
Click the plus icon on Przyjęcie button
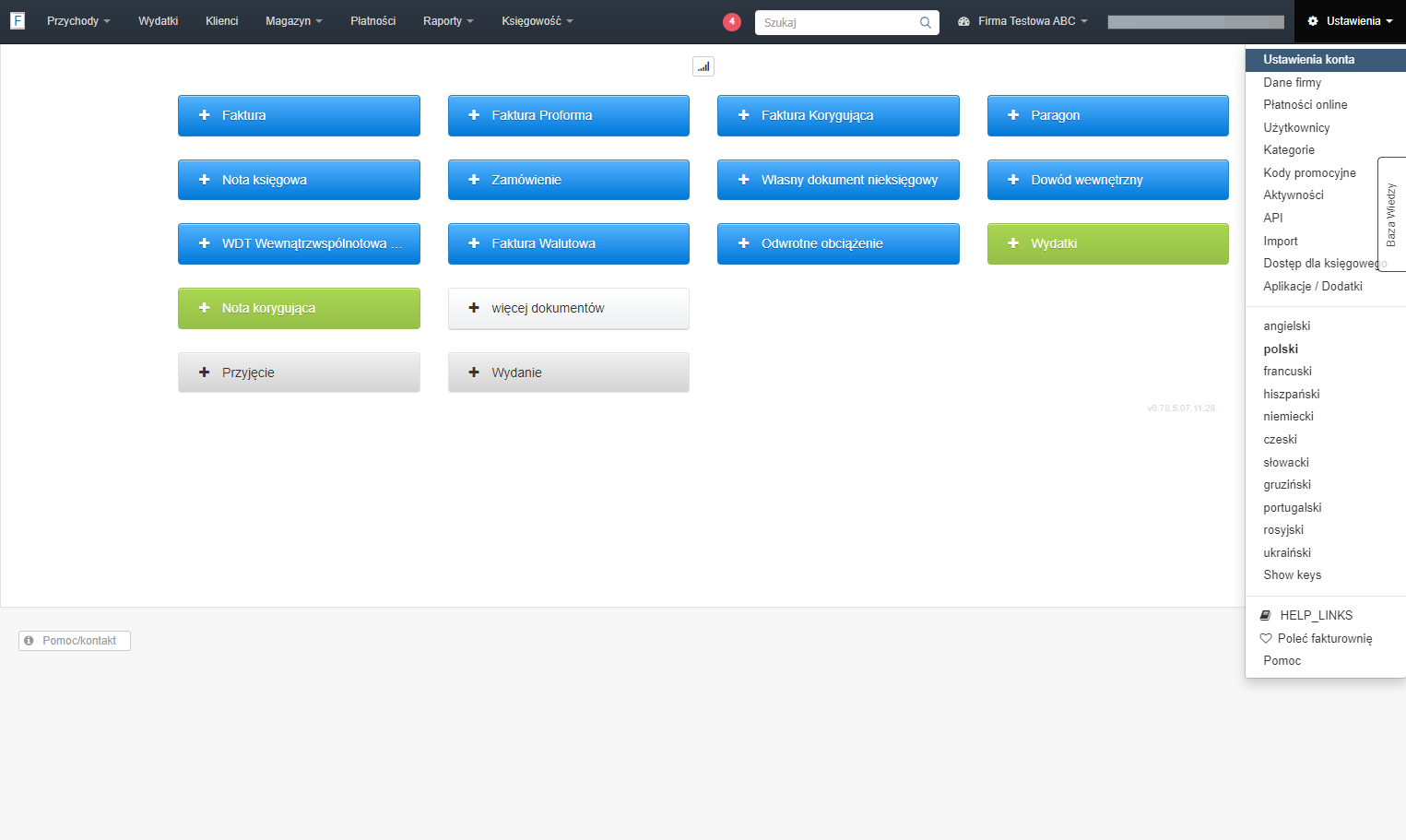tap(205, 373)
